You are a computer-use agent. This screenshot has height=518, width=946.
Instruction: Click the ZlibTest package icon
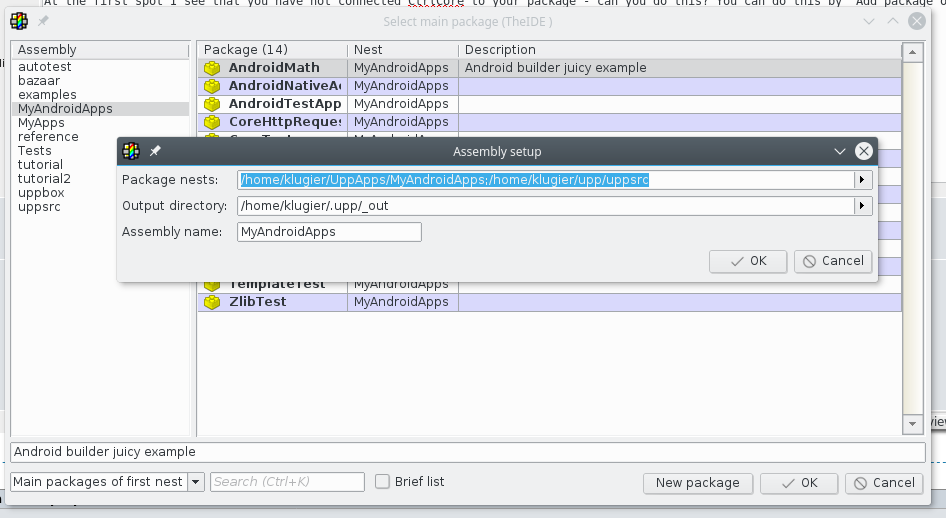[x=212, y=302]
